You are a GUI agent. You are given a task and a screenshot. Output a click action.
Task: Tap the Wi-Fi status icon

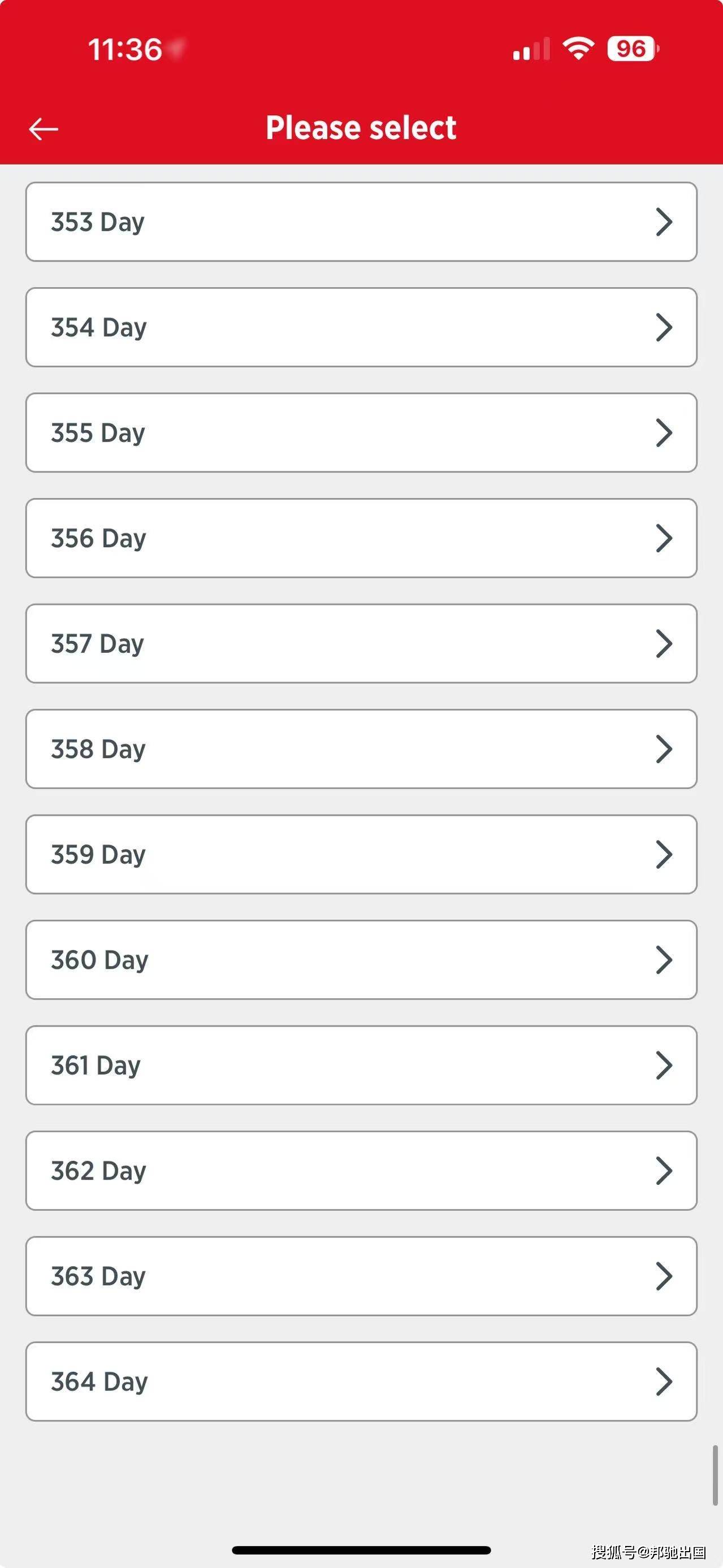point(578,49)
